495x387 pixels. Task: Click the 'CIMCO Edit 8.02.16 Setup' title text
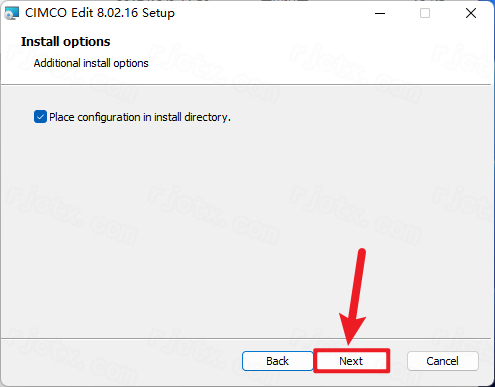click(100, 13)
